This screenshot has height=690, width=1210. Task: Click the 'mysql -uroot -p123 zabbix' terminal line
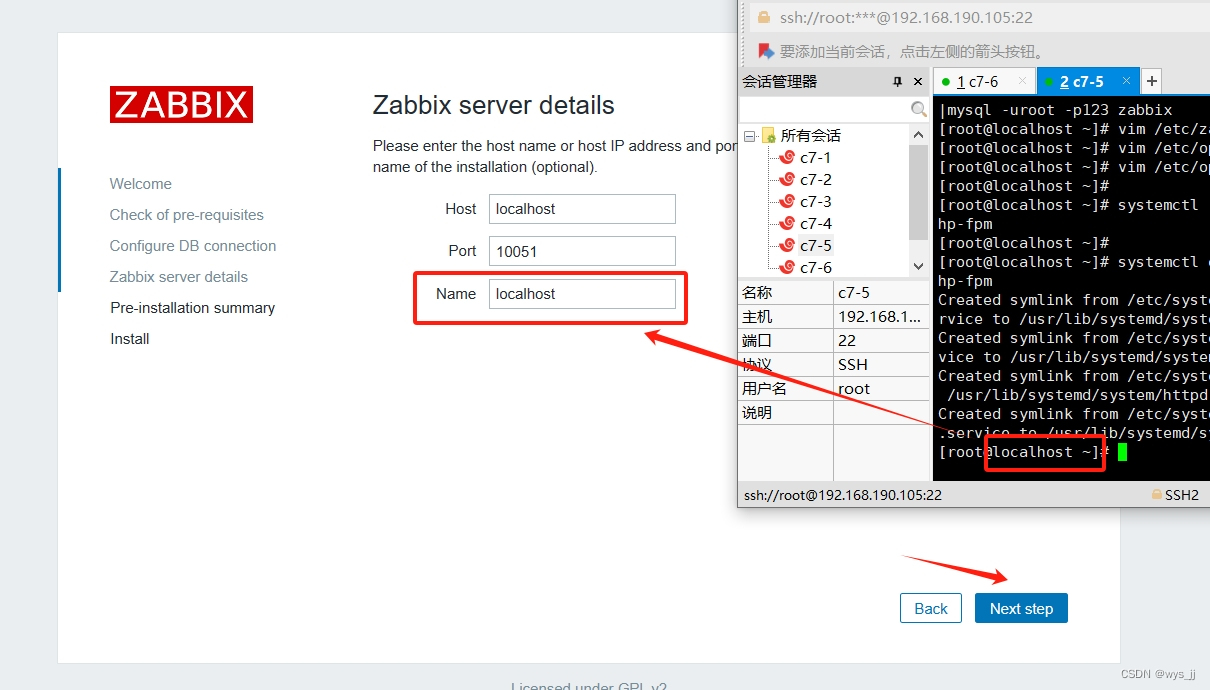point(1055,110)
